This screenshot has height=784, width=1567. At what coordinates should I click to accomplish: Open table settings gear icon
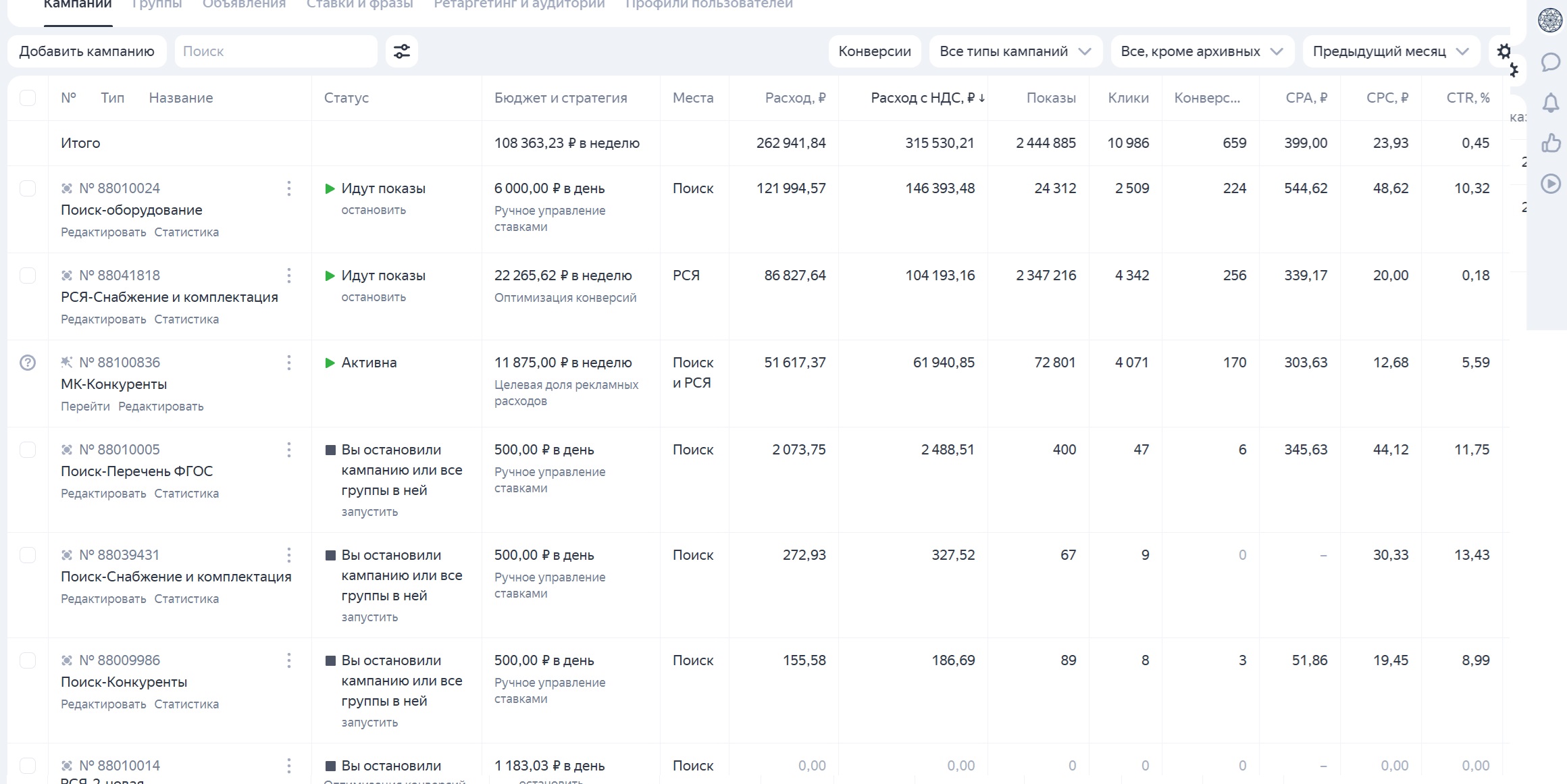(1504, 51)
